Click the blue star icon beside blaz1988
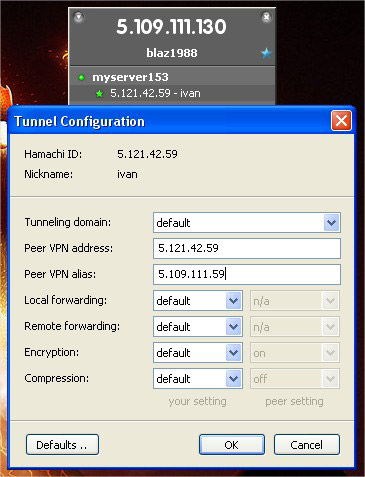The image size is (365, 477). pos(266,53)
